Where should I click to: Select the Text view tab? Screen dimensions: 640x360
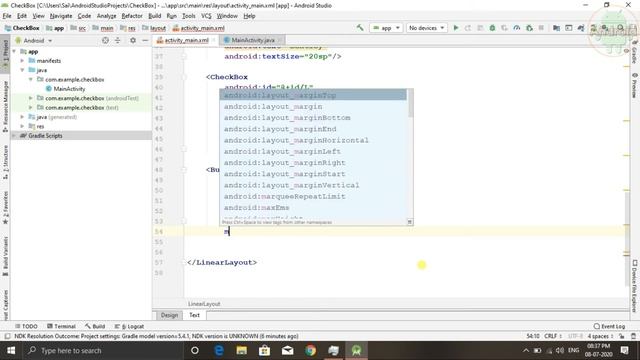pyautogui.click(x=194, y=315)
